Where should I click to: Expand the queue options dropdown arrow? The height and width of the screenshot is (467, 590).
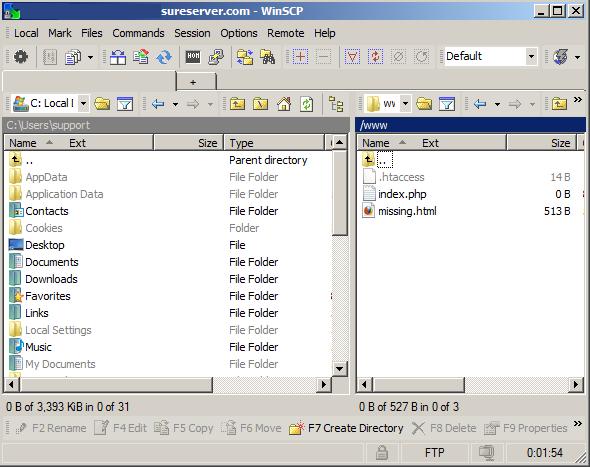[90, 57]
